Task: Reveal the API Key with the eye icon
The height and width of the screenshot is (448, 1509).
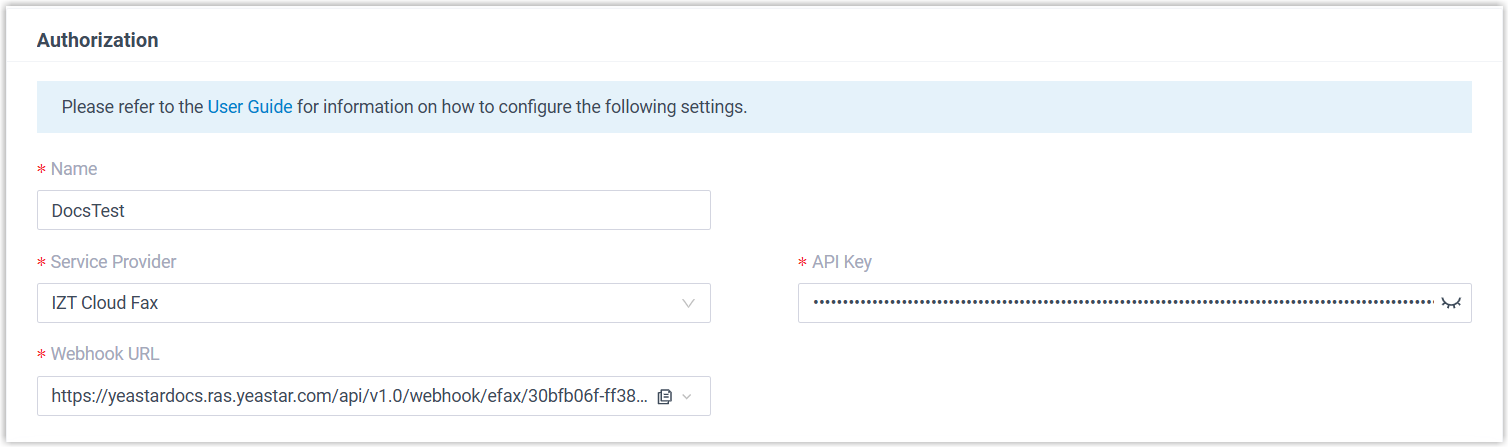Action: coord(1450,303)
